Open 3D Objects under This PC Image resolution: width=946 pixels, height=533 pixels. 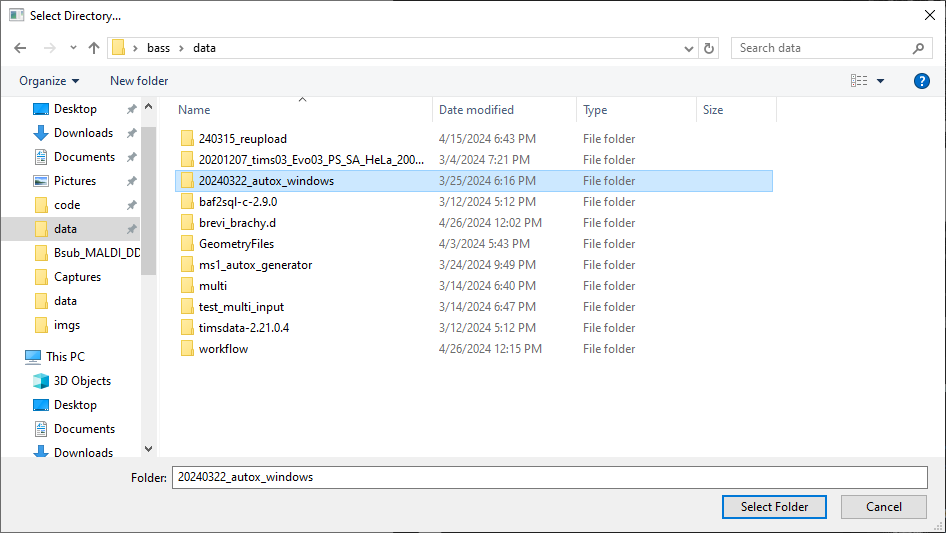pyautogui.click(x=82, y=381)
